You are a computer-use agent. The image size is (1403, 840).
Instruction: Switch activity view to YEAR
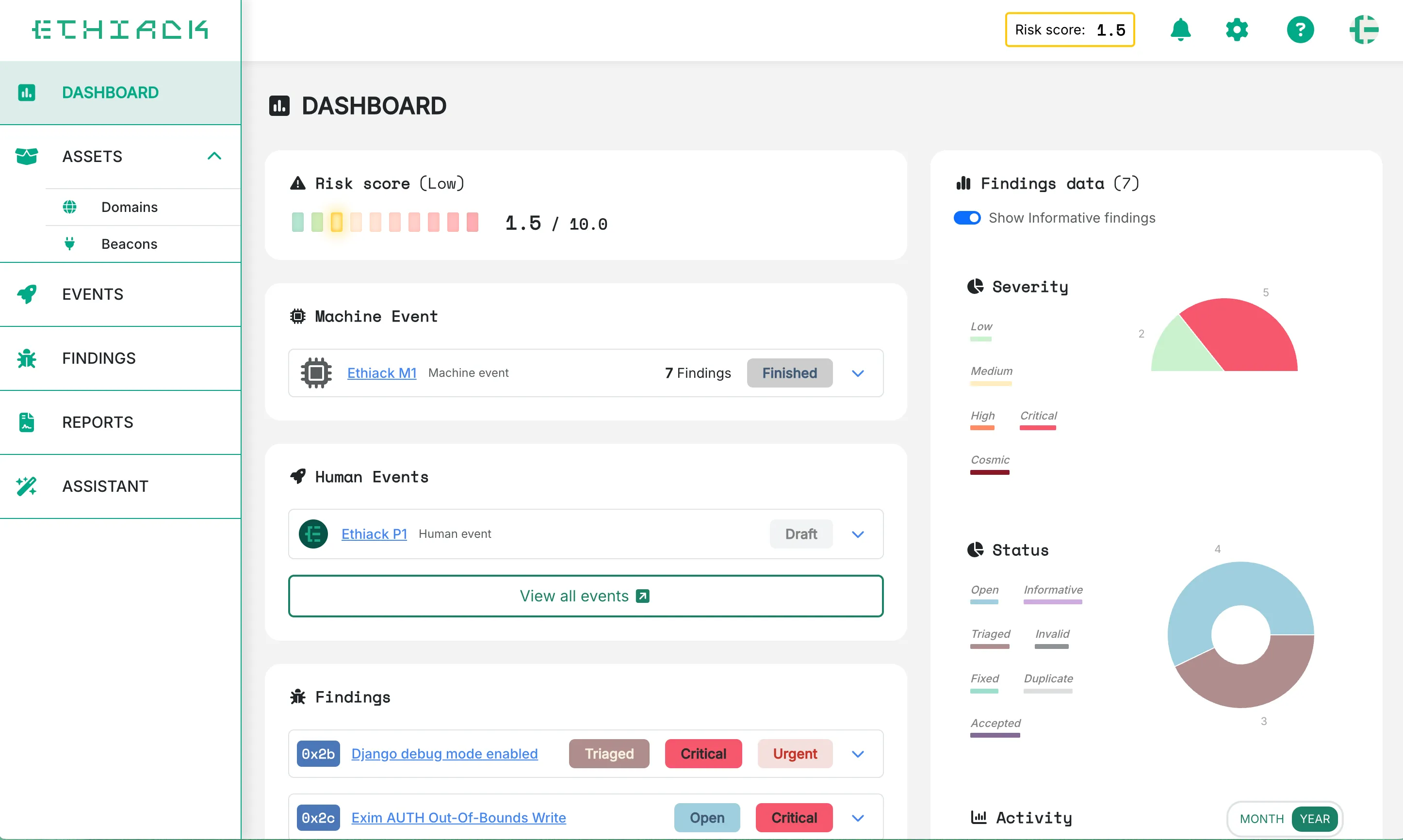click(1315, 819)
